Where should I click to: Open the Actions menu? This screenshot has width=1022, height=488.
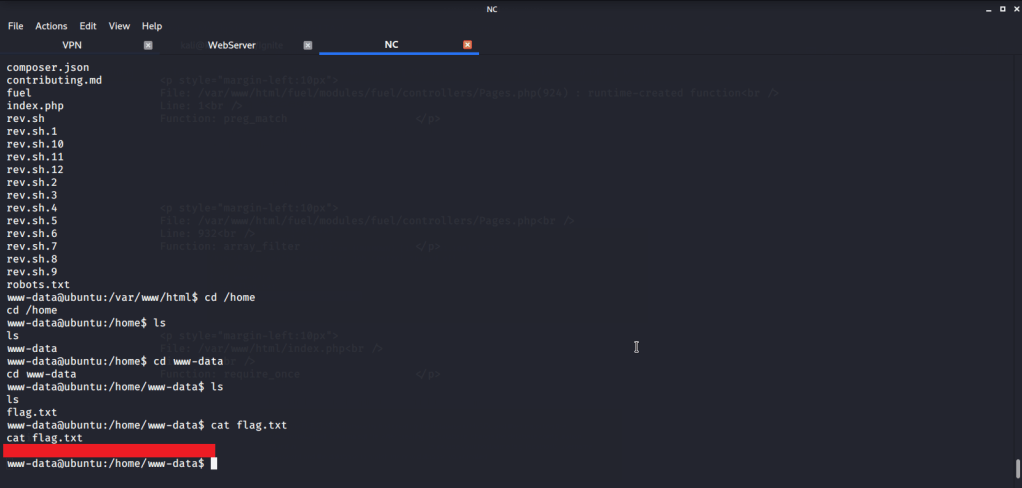click(x=51, y=26)
